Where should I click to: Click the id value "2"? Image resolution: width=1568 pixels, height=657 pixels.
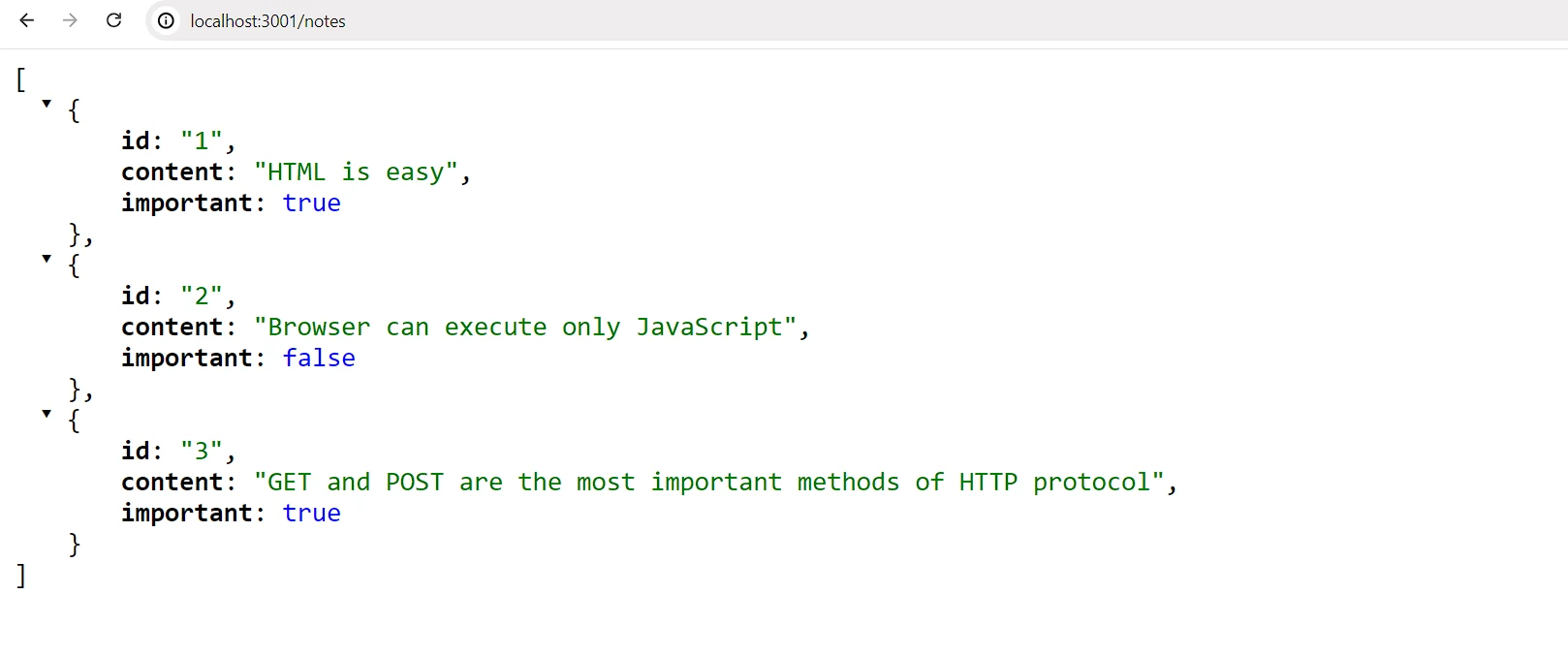tap(202, 297)
